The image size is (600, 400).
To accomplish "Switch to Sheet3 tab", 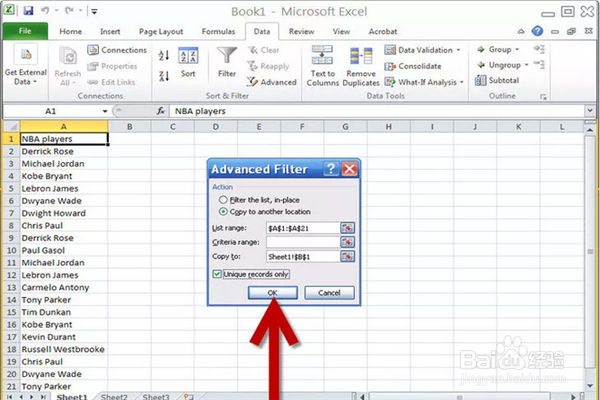I will pos(156,397).
